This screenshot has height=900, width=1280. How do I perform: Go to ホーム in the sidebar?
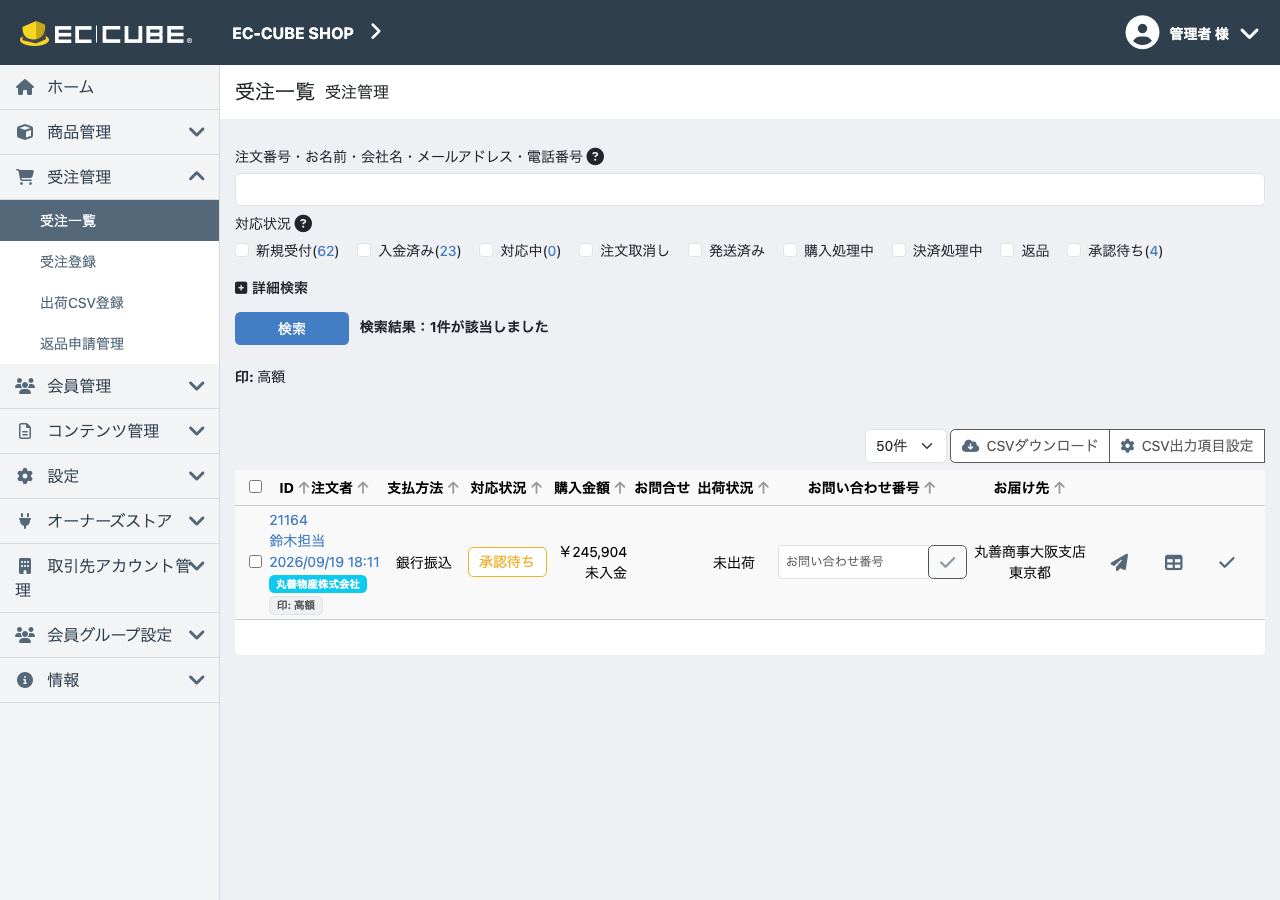tap(109, 87)
